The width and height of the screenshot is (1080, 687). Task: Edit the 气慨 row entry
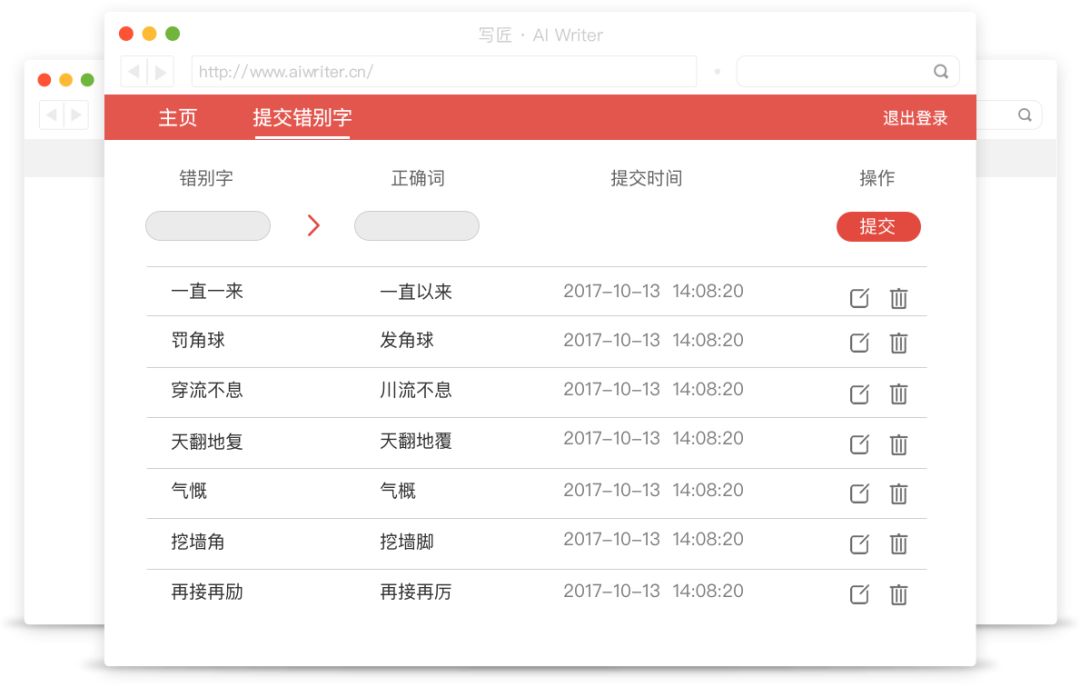click(859, 493)
